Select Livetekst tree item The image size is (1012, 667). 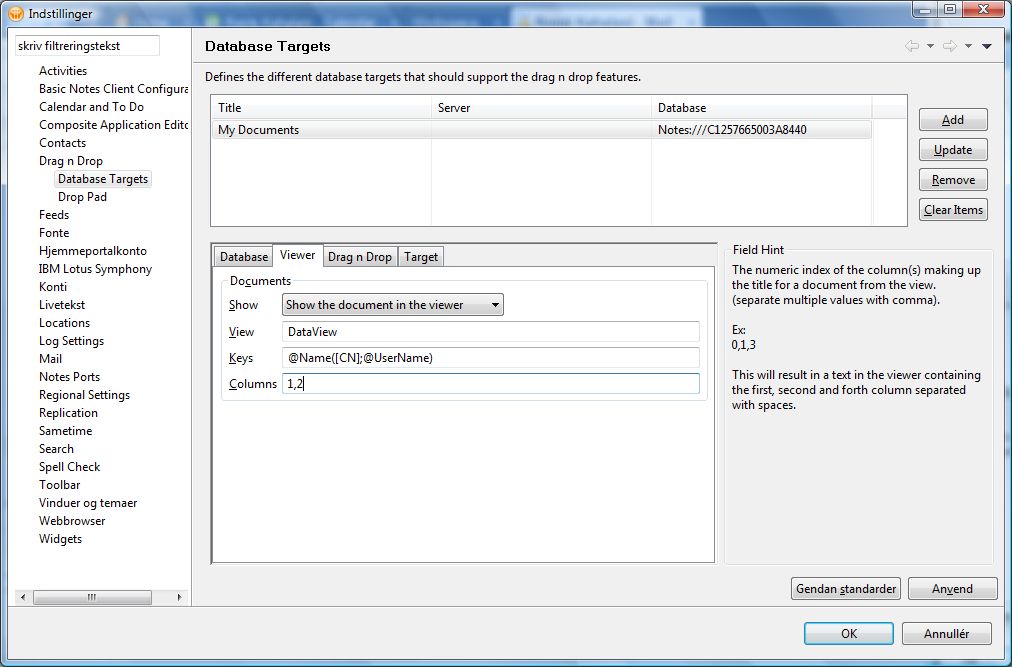(x=61, y=305)
